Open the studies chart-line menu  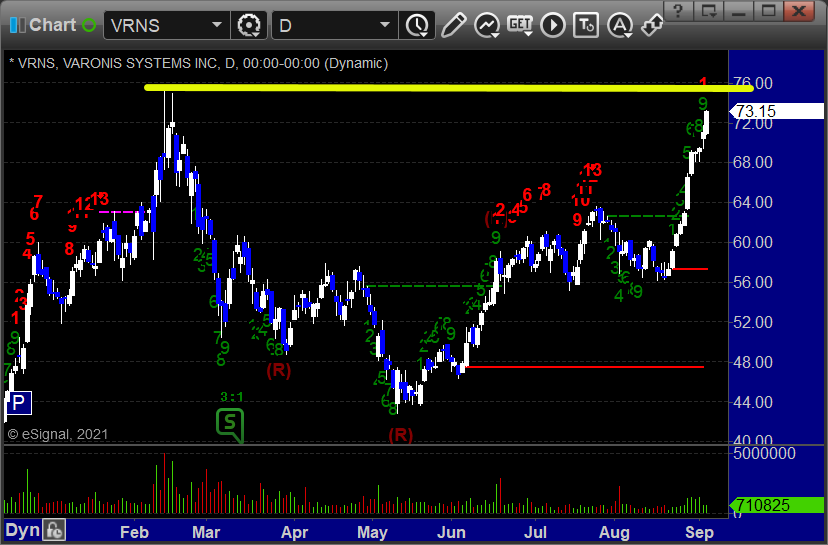click(x=487, y=25)
